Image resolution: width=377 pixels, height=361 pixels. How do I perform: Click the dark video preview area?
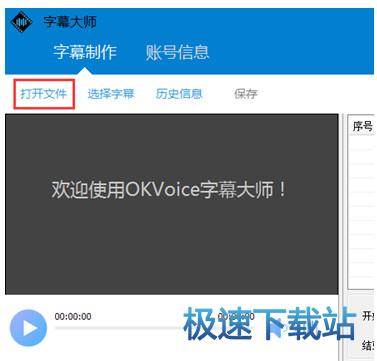point(172,204)
